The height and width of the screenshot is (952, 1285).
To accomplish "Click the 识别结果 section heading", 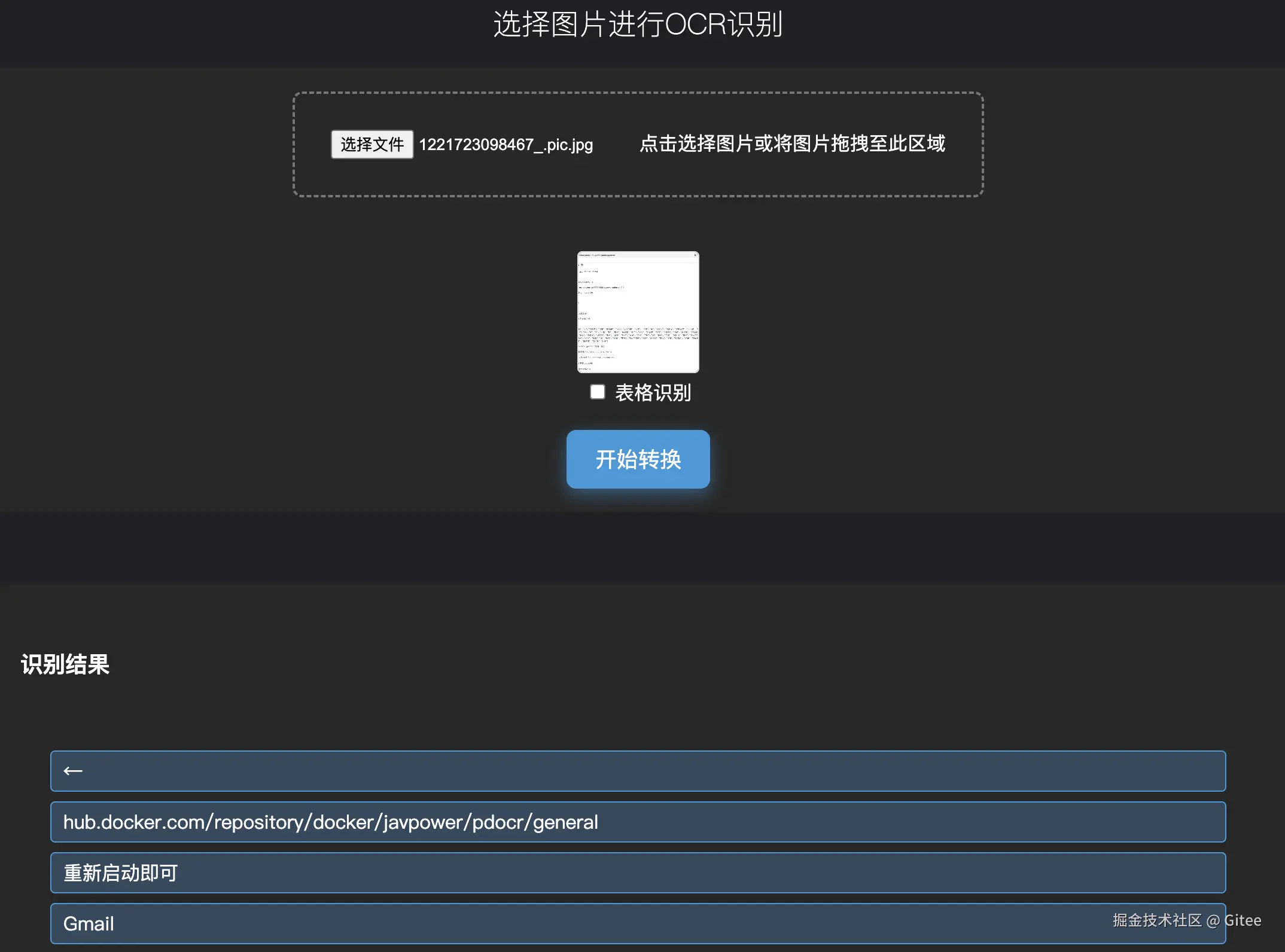I will pos(65,664).
